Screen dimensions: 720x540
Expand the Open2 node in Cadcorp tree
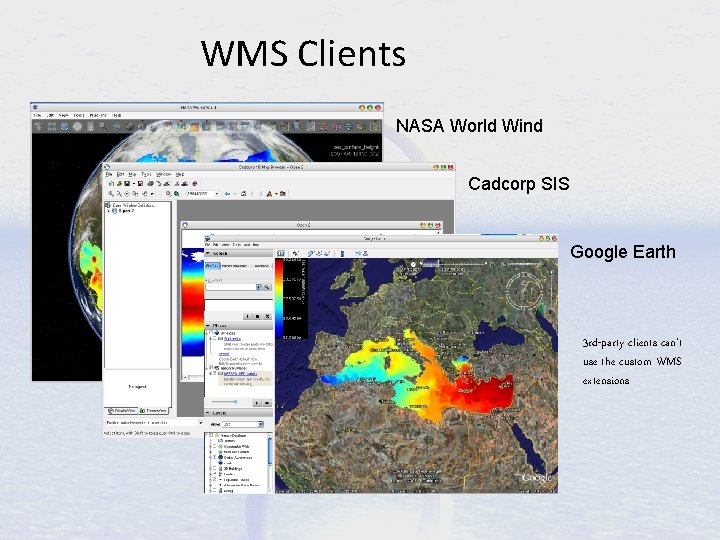click(109, 211)
